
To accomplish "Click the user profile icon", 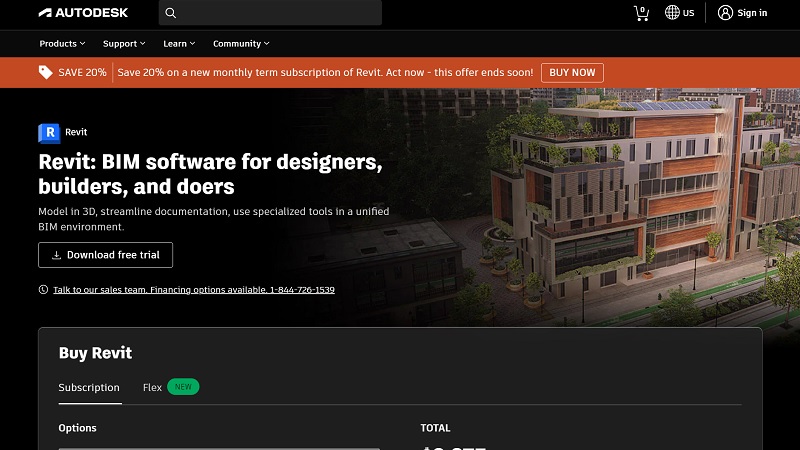I will [725, 13].
